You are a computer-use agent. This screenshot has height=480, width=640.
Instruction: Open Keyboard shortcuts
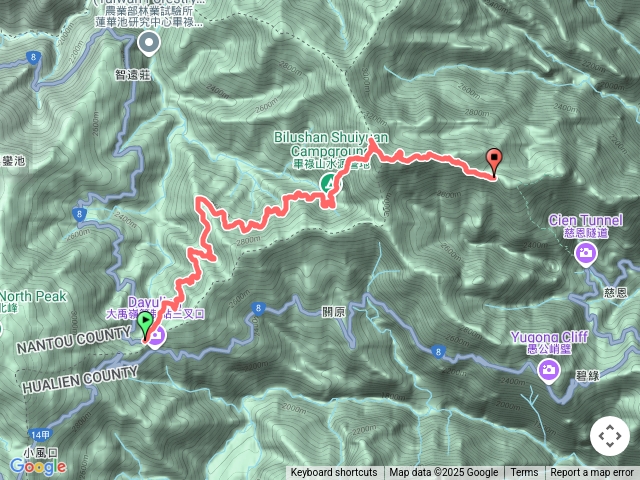click(334, 473)
